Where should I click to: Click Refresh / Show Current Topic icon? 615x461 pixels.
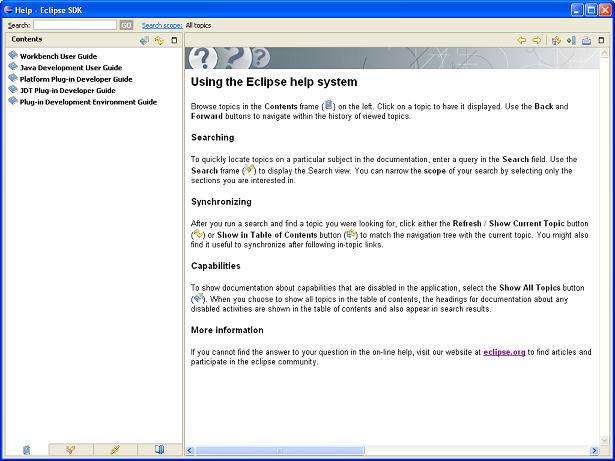(x=159, y=40)
